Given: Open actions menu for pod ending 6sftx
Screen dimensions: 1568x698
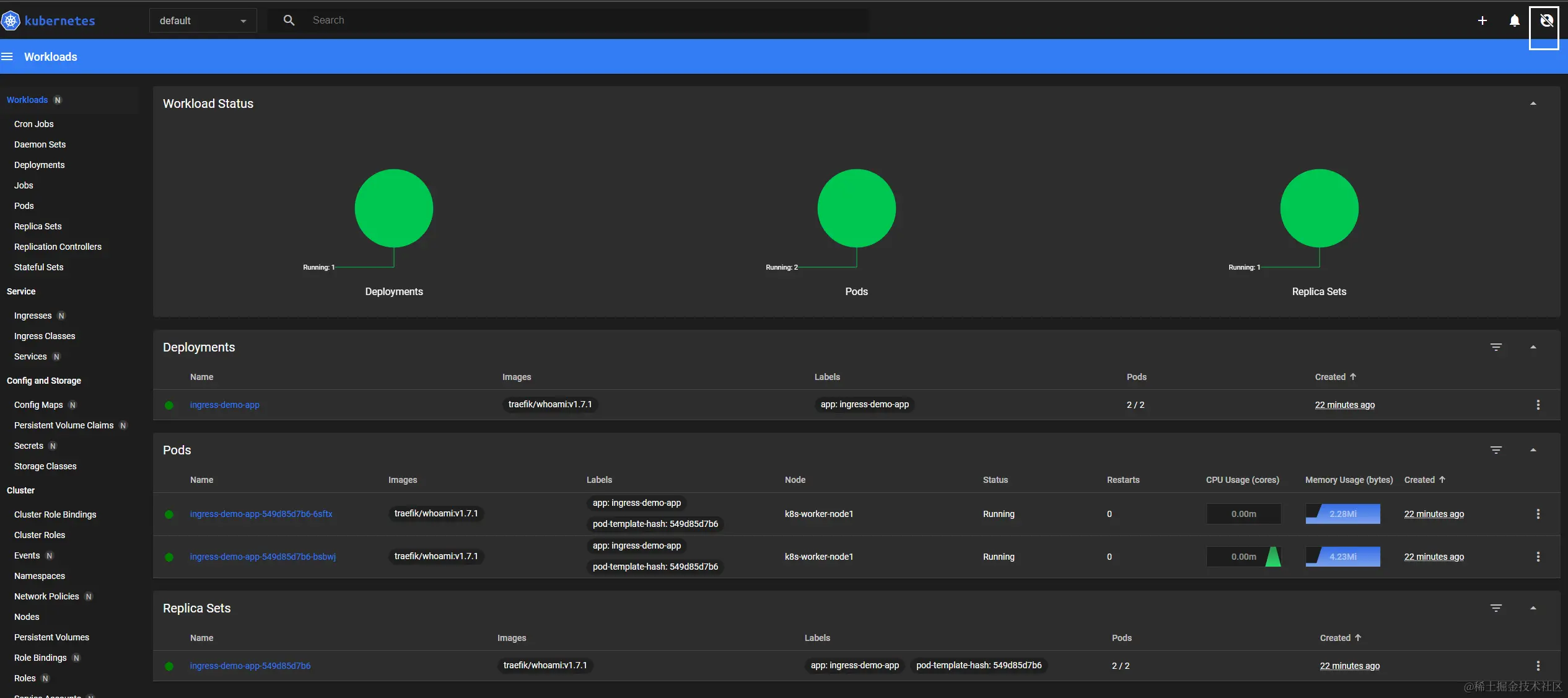Looking at the screenshot, I should [x=1538, y=514].
